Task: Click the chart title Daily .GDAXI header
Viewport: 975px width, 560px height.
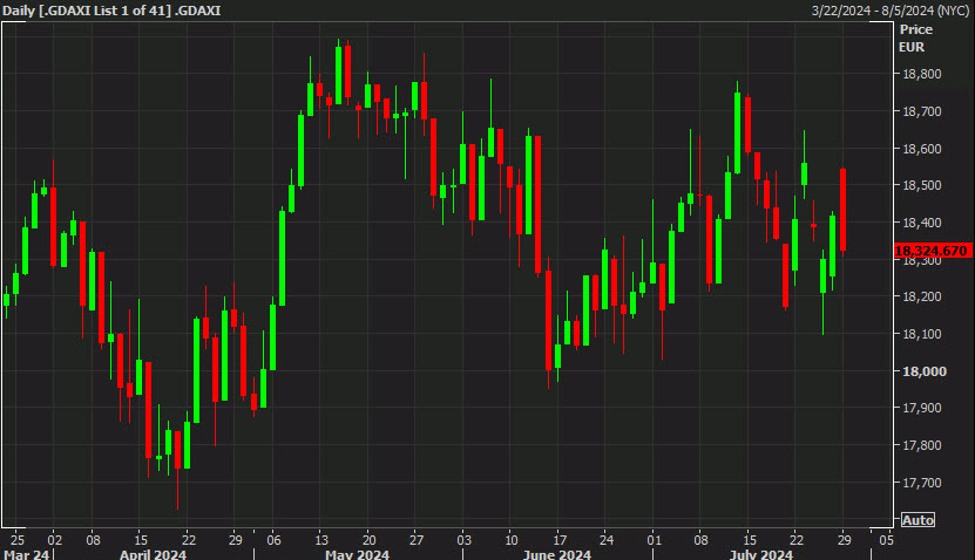Action: 111,11
